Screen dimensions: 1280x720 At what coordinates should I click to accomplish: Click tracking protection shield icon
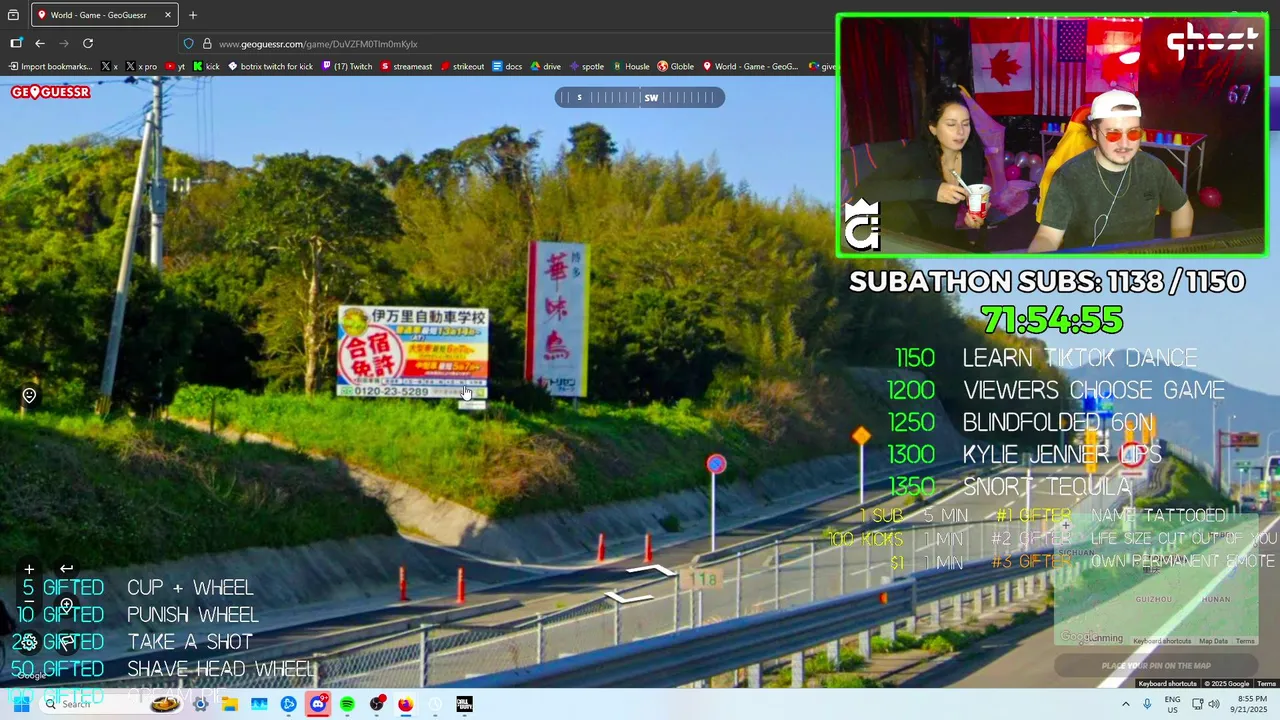click(188, 44)
